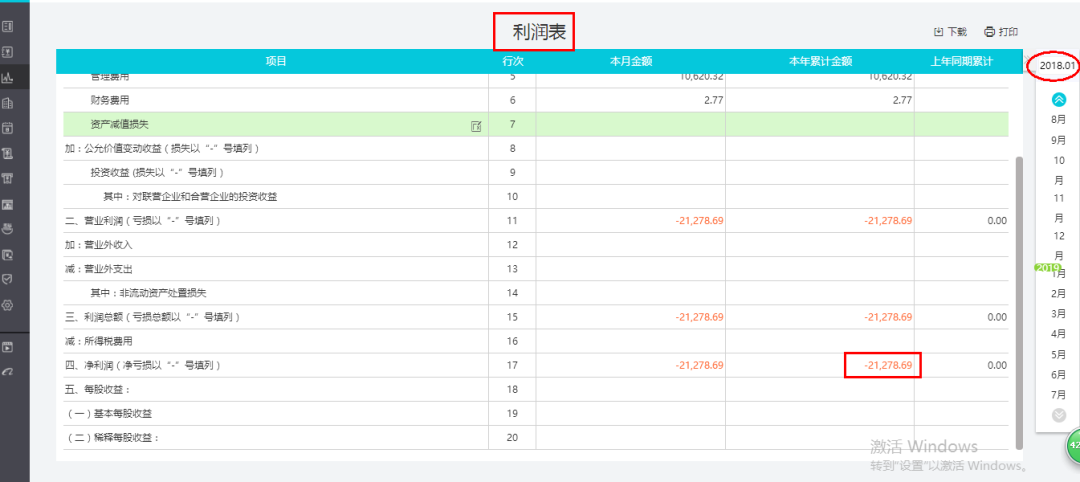Click the green floating circle at bottom right
Screen dimensions: 1080x482
coord(1073,443)
